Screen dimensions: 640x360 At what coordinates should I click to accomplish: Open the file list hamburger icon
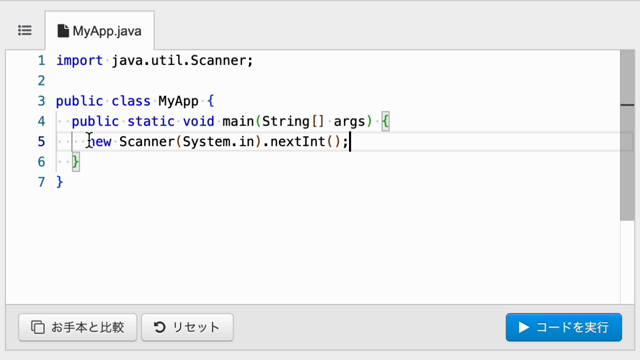pos(25,31)
